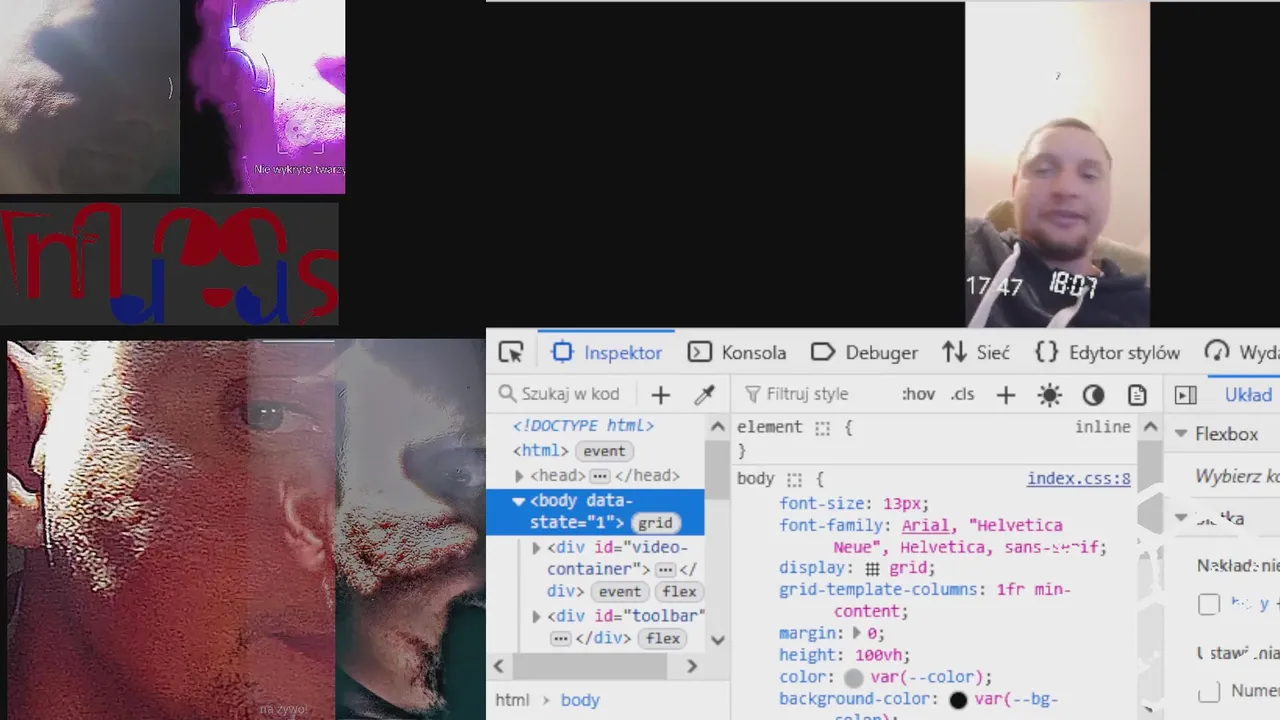This screenshot has width=1280, height=720.
Task: Click the rules pane scroll up arrow
Action: [1150, 427]
